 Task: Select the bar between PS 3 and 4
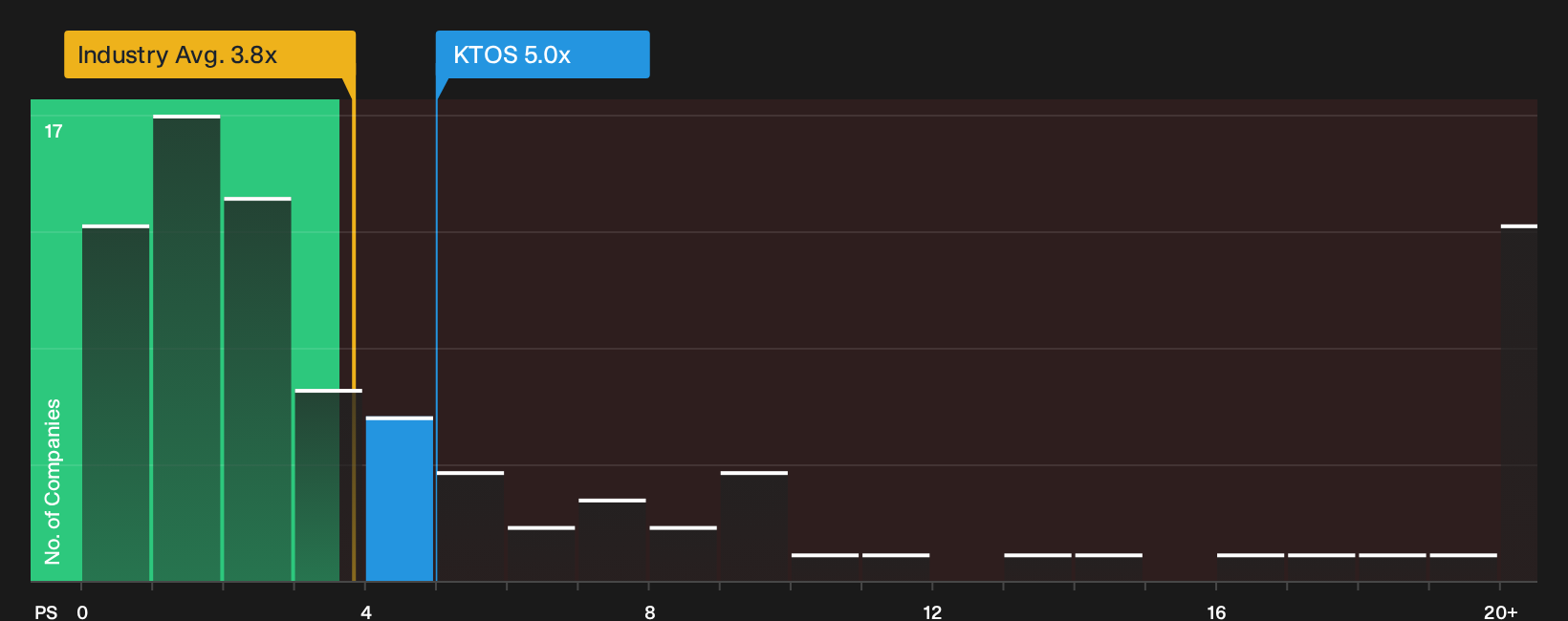click(328, 485)
